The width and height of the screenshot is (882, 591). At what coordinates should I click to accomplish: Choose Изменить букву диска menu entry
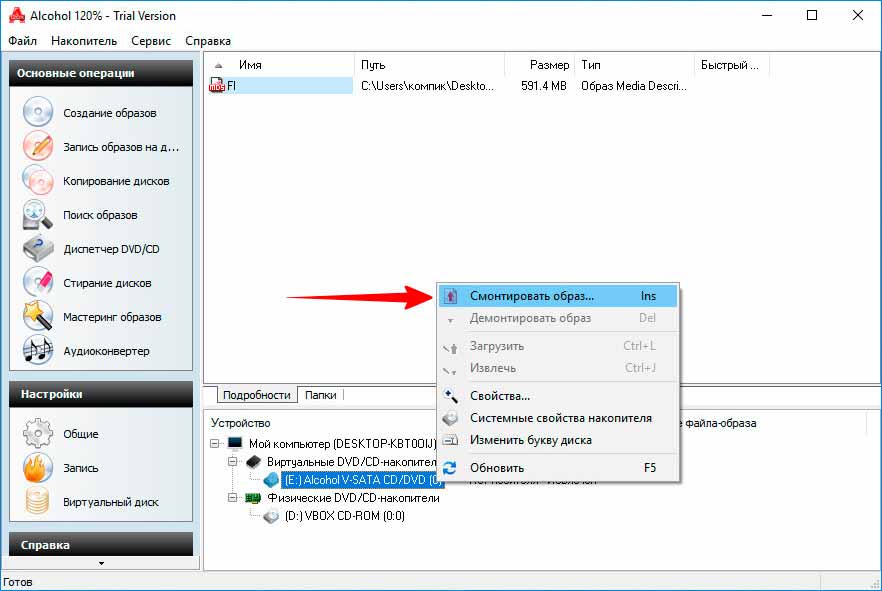[558, 440]
